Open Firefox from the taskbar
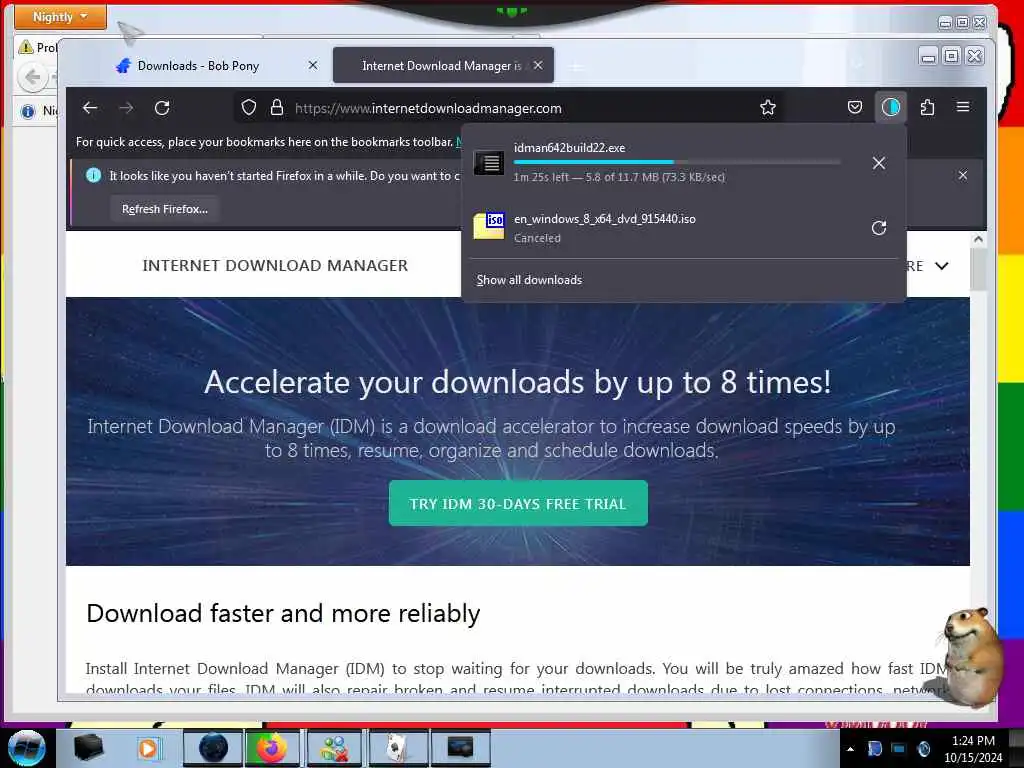1024x768 pixels. [272, 748]
